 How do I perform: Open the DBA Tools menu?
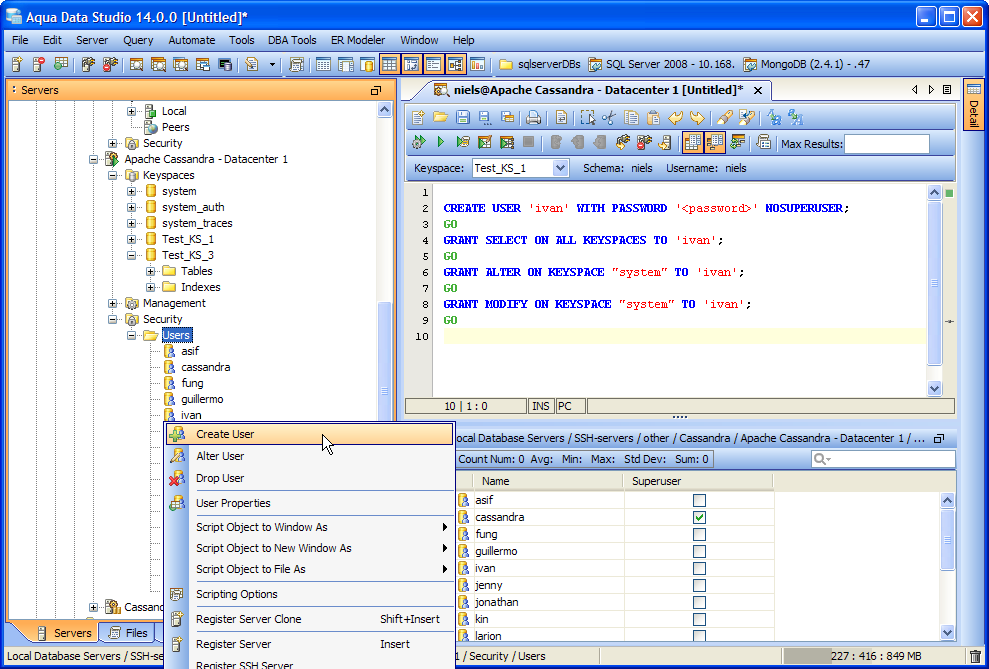[292, 40]
